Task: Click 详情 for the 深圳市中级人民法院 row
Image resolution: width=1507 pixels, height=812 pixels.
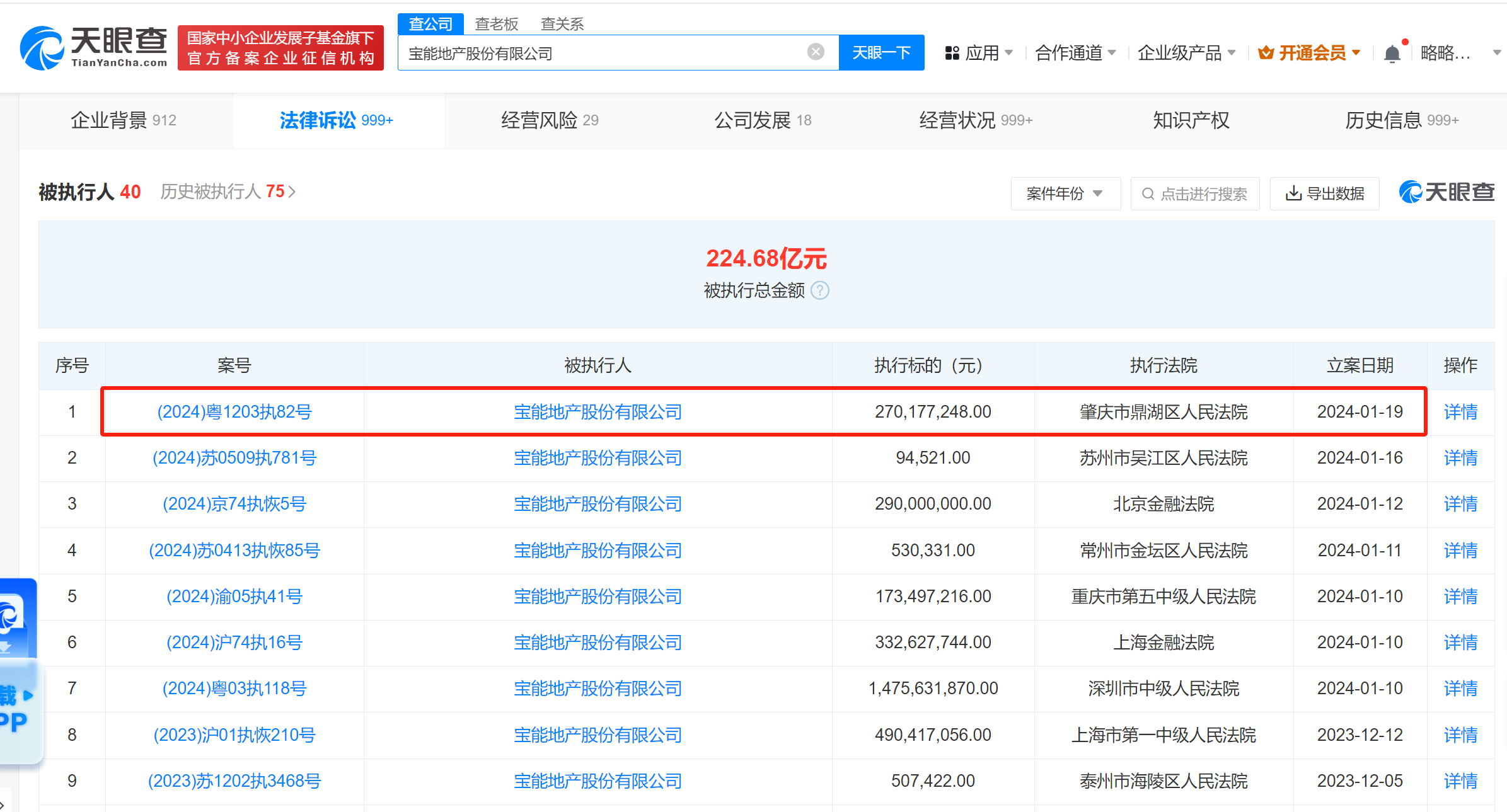Action: (x=1460, y=689)
